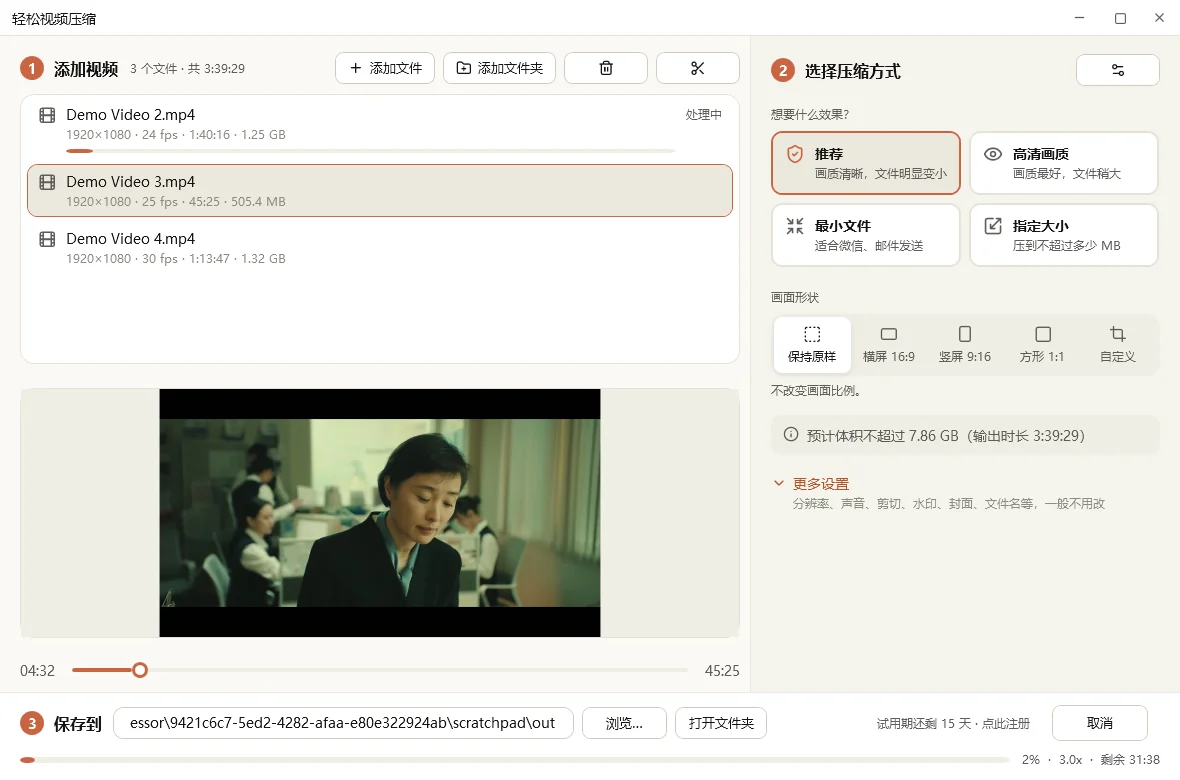
Task: Click the 04:32 current time label
Action: (38, 671)
